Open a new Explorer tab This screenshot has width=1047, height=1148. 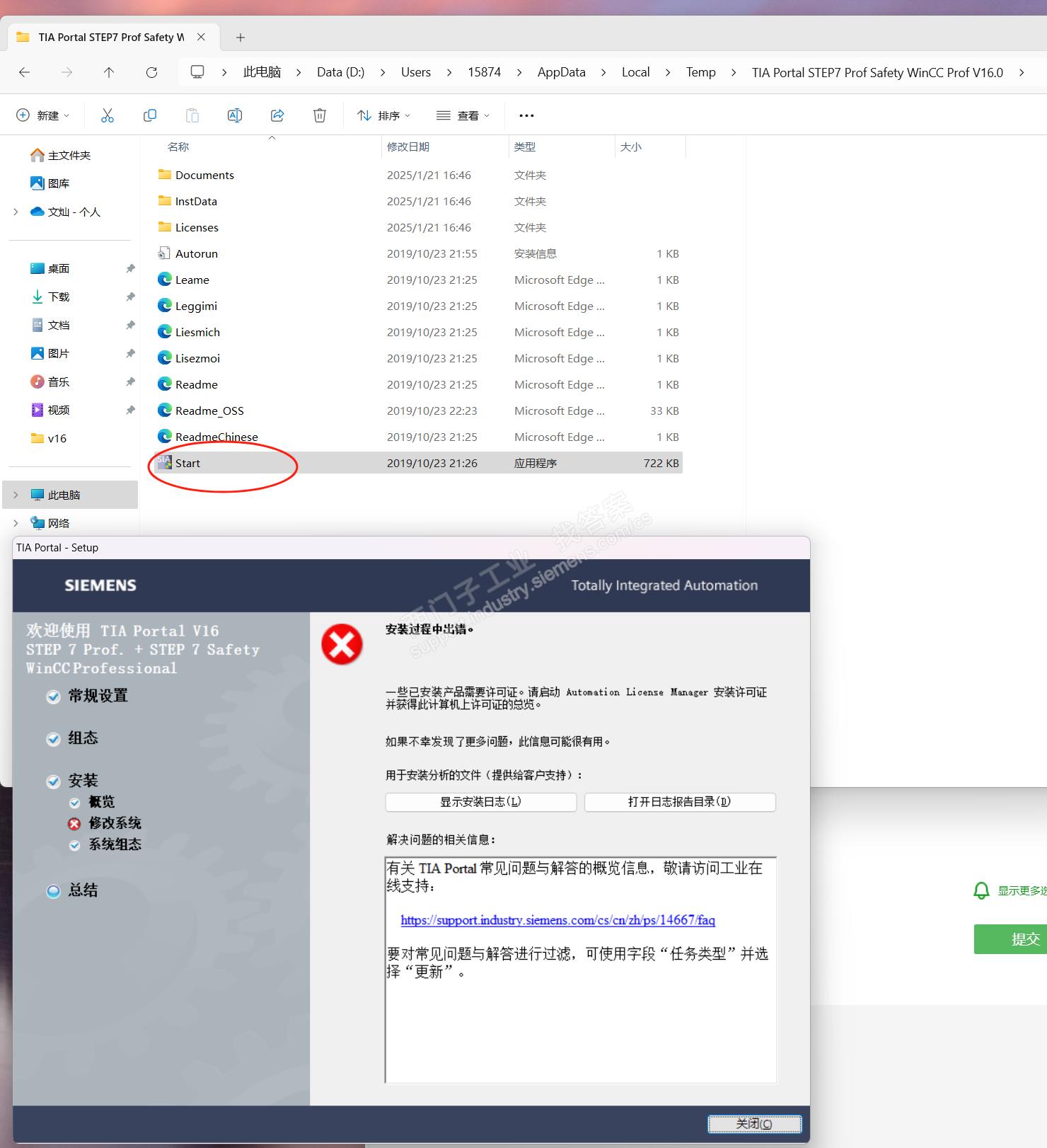pos(241,38)
